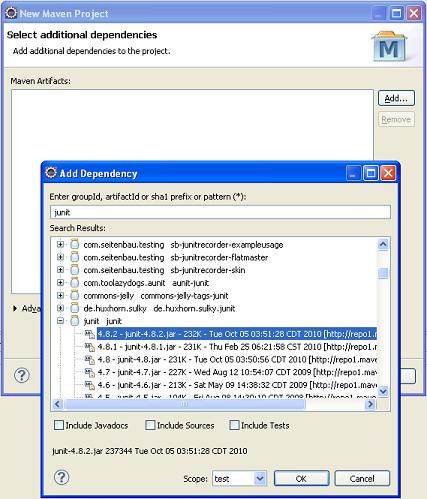Click Cancel in the Add Dependency dialog
This screenshot has width=427, height=499.
pos(362,479)
